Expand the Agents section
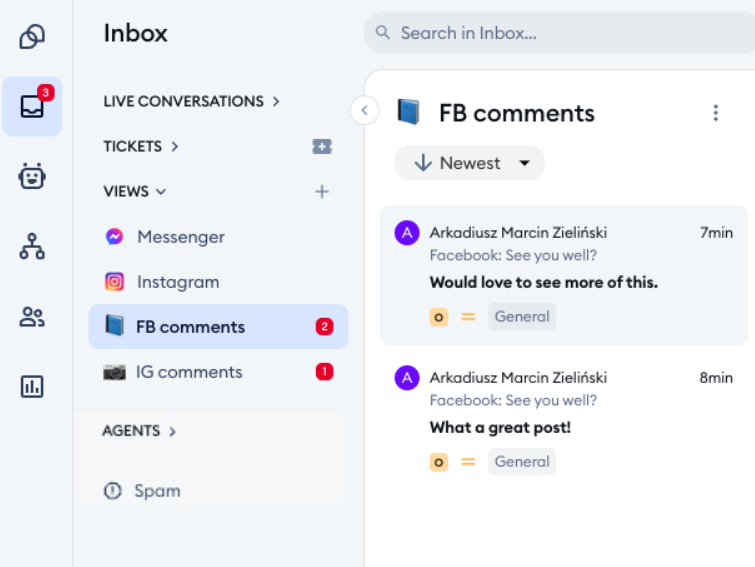Viewport: 755px width, 567px height. (139, 431)
